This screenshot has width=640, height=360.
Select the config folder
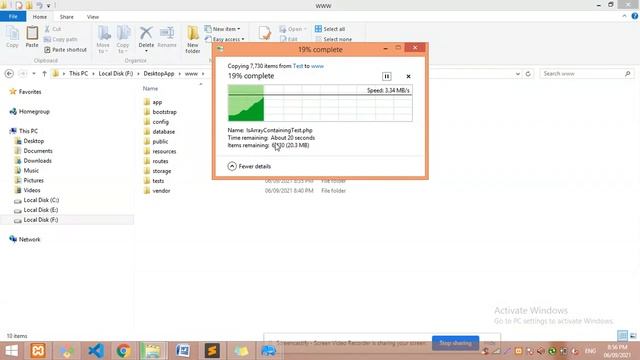tap(156, 122)
